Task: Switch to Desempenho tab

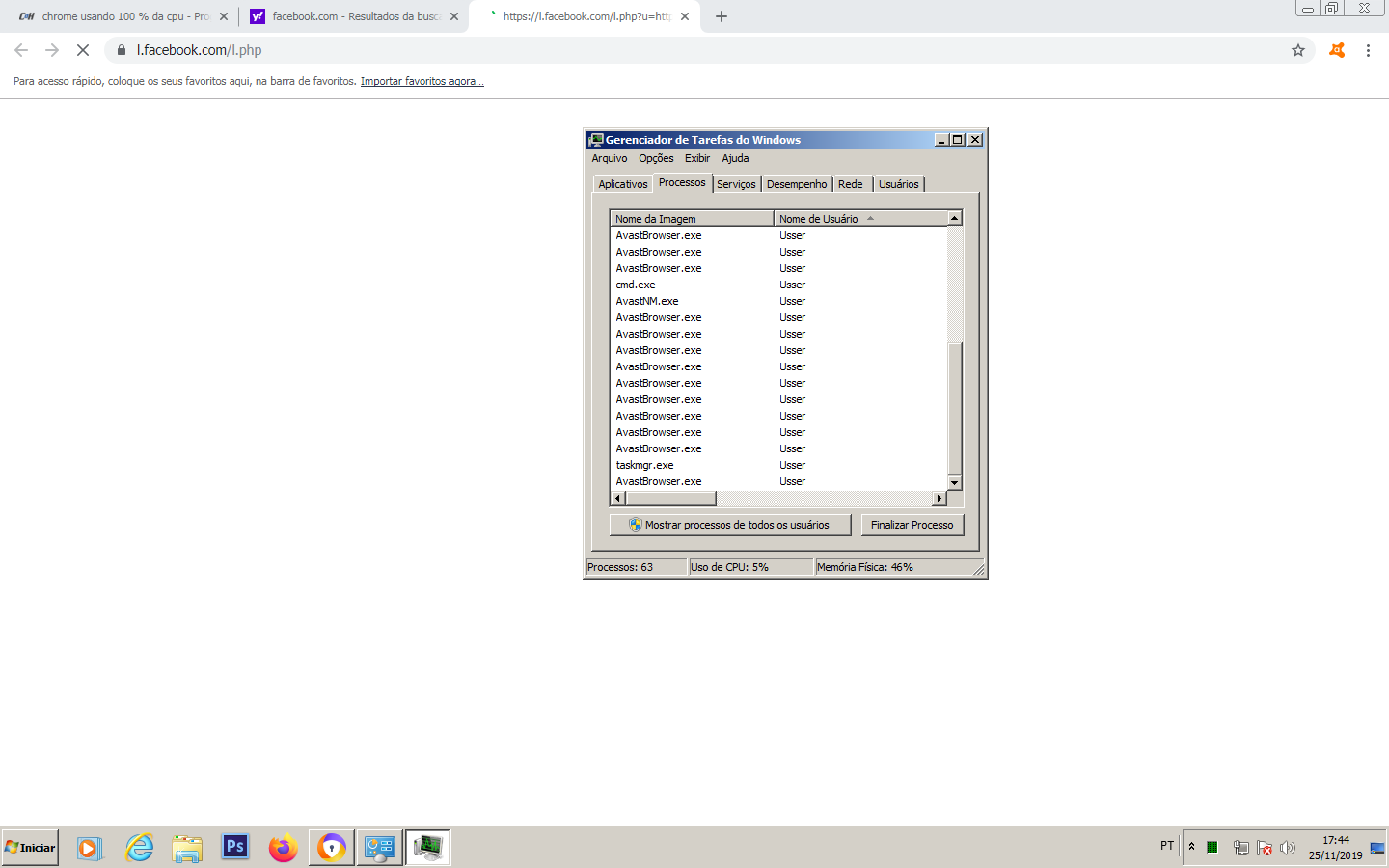Action: click(x=797, y=184)
